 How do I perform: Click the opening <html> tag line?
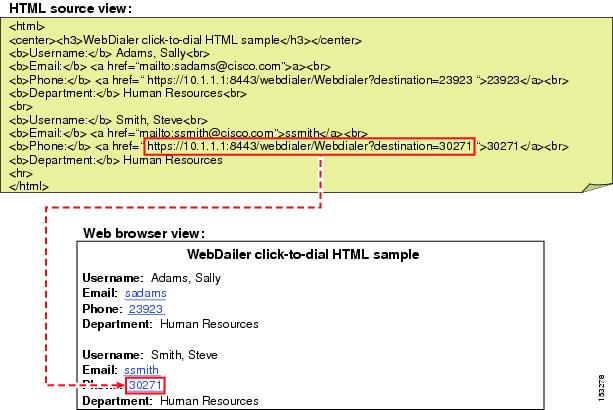27,27
